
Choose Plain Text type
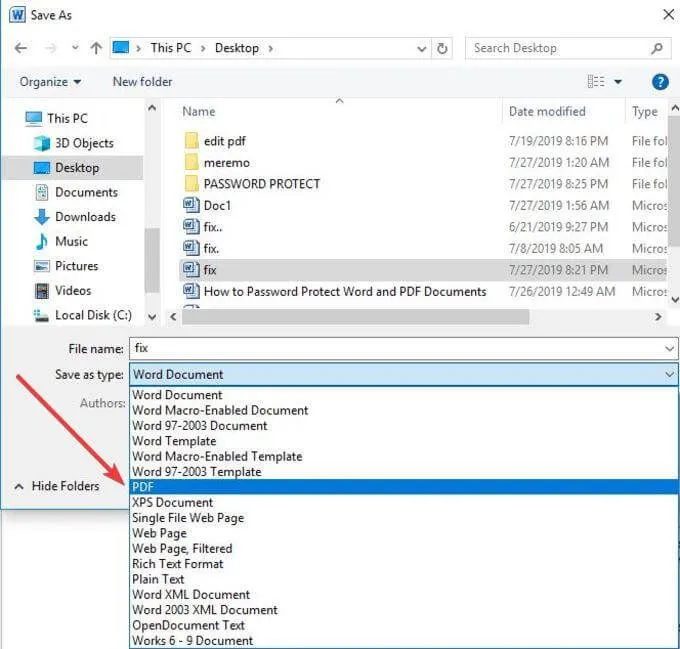[403, 579]
